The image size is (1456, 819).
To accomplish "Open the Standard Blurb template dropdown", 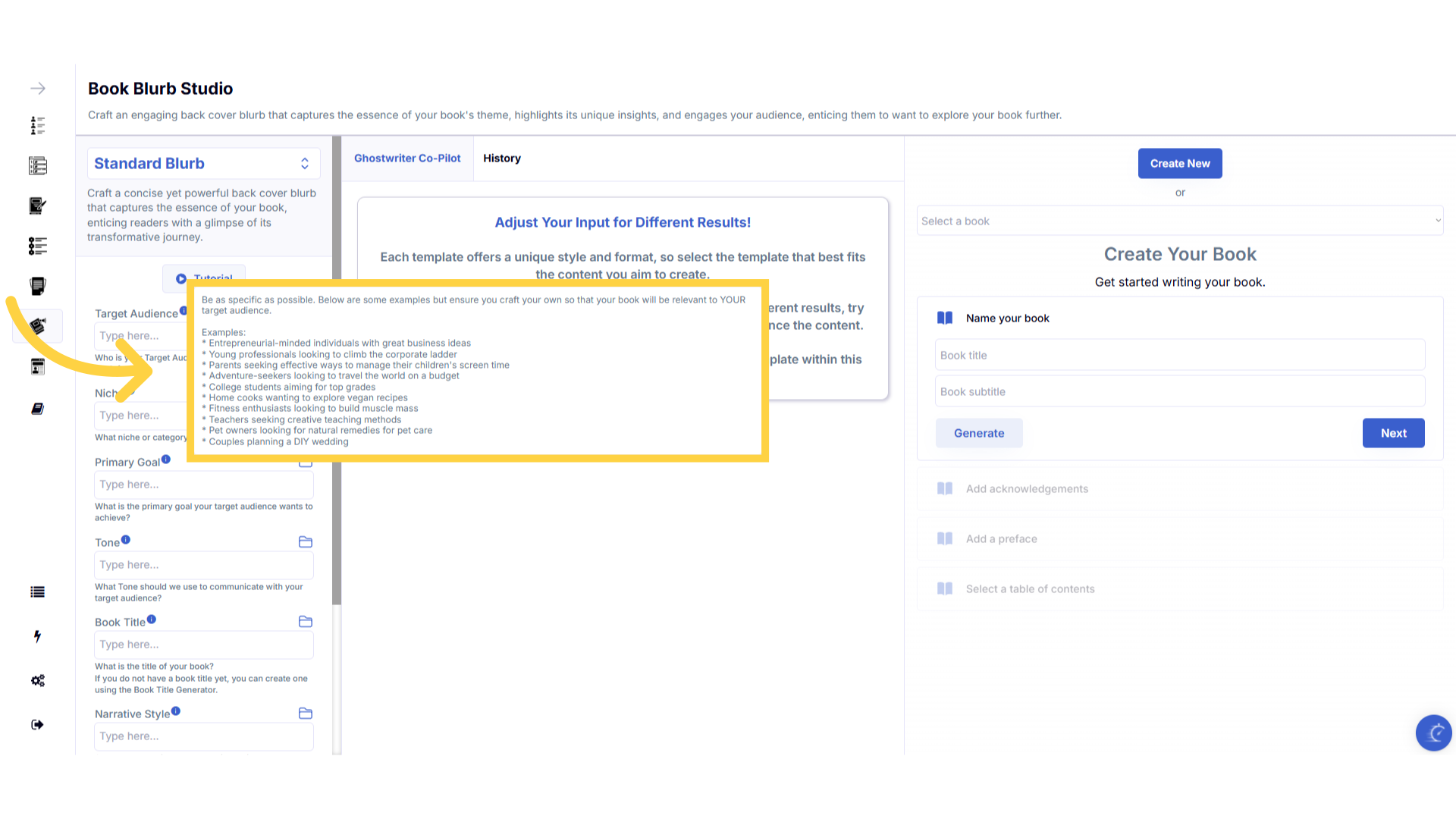I will (x=203, y=164).
